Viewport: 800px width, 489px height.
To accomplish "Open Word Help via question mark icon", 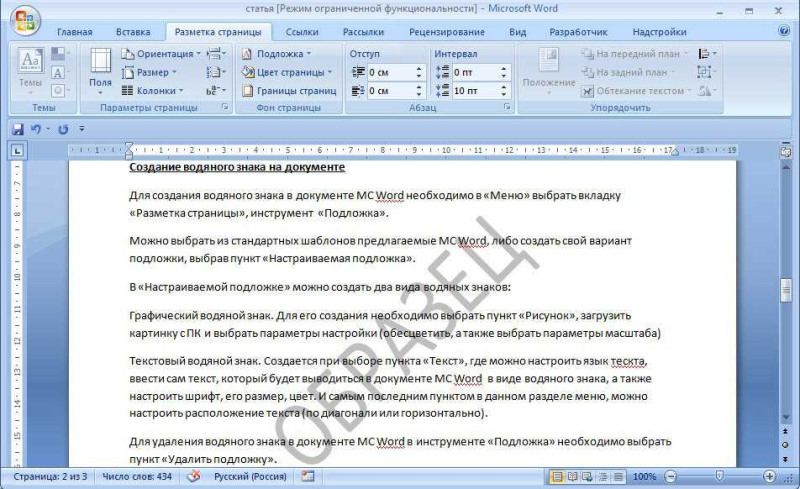I will (x=785, y=32).
